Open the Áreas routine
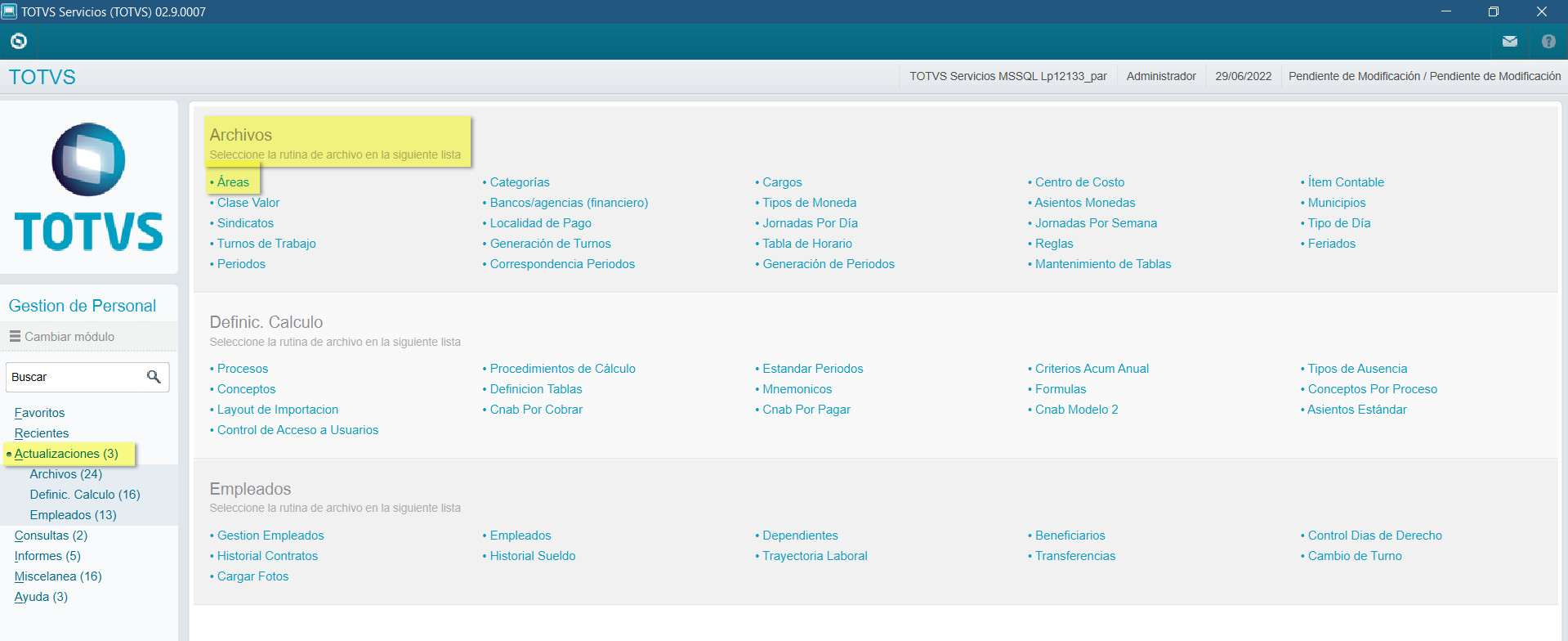This screenshot has width=1568, height=641. [233, 182]
